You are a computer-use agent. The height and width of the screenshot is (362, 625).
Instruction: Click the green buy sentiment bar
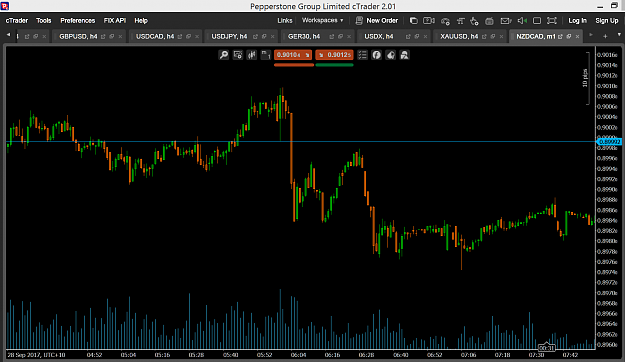click(334, 65)
